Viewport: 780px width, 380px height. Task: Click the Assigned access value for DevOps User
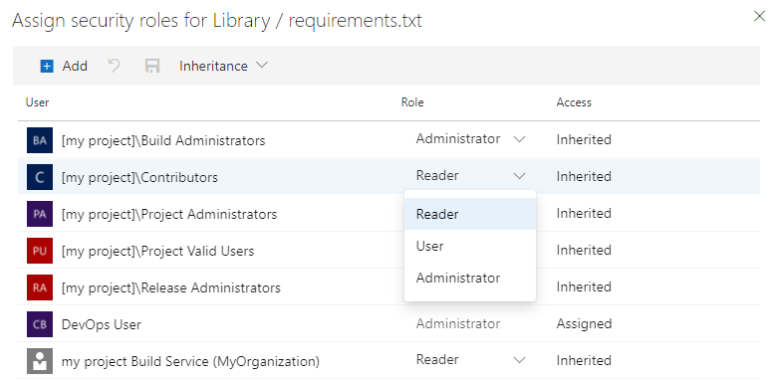click(x=584, y=324)
